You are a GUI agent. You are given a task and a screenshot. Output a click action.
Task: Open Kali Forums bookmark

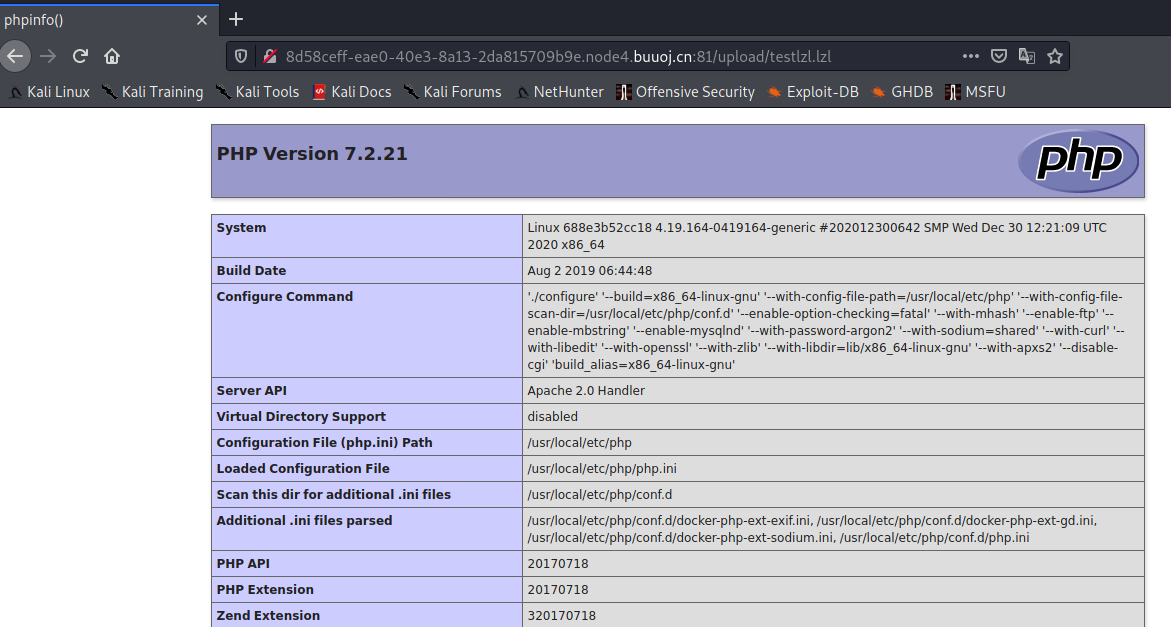(453, 92)
